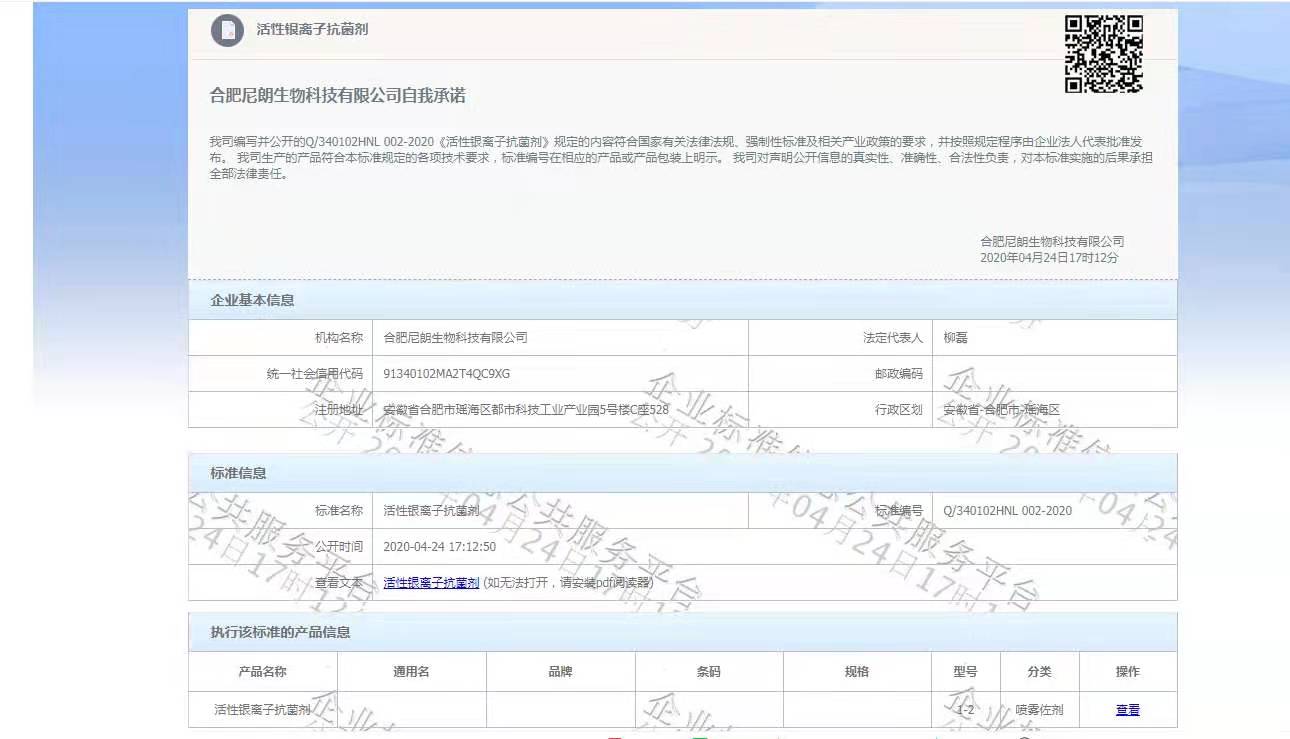Click the 型号 column header
The image size is (1290, 739).
coord(965,672)
